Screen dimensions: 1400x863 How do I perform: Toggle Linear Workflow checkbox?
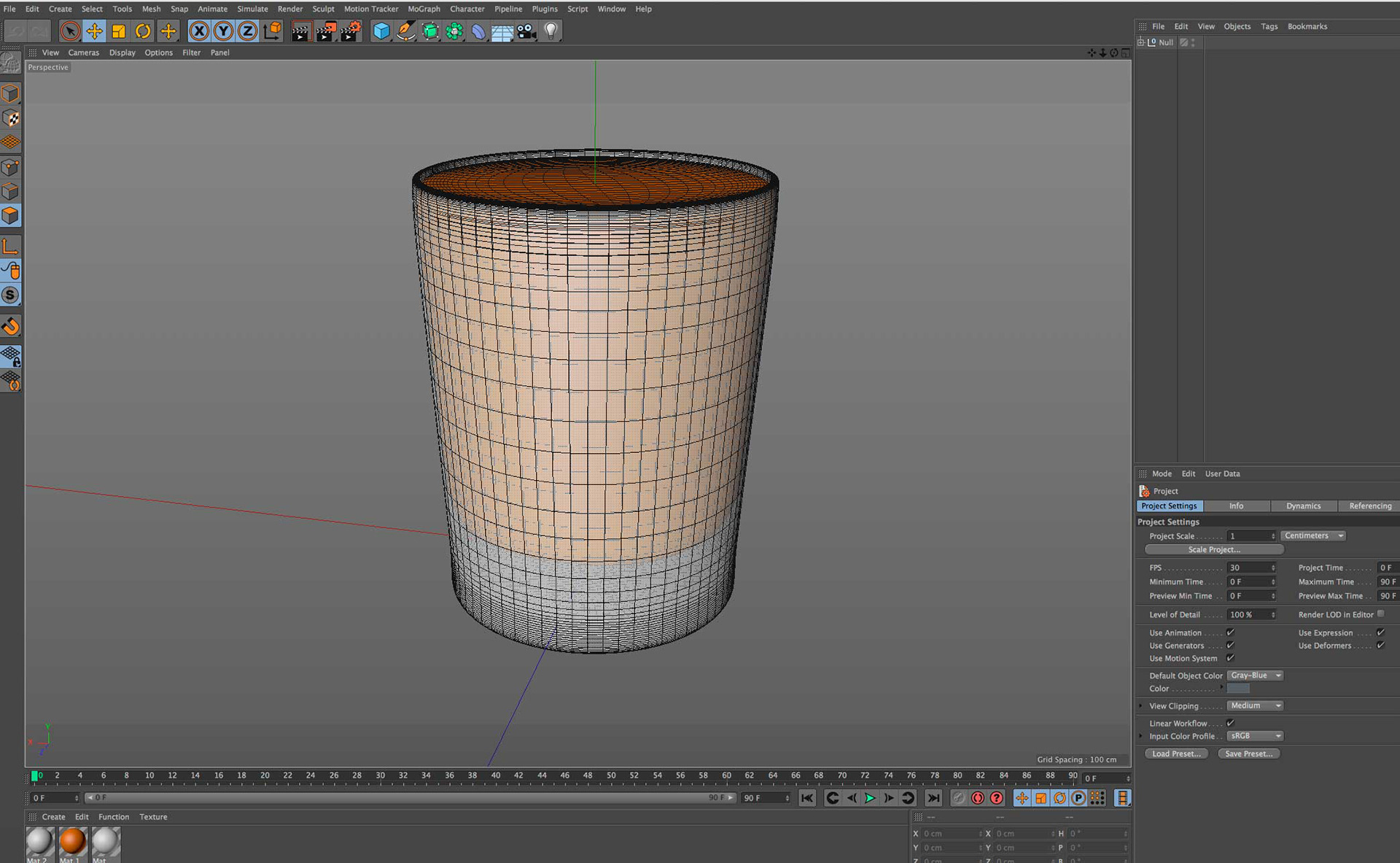point(1230,723)
